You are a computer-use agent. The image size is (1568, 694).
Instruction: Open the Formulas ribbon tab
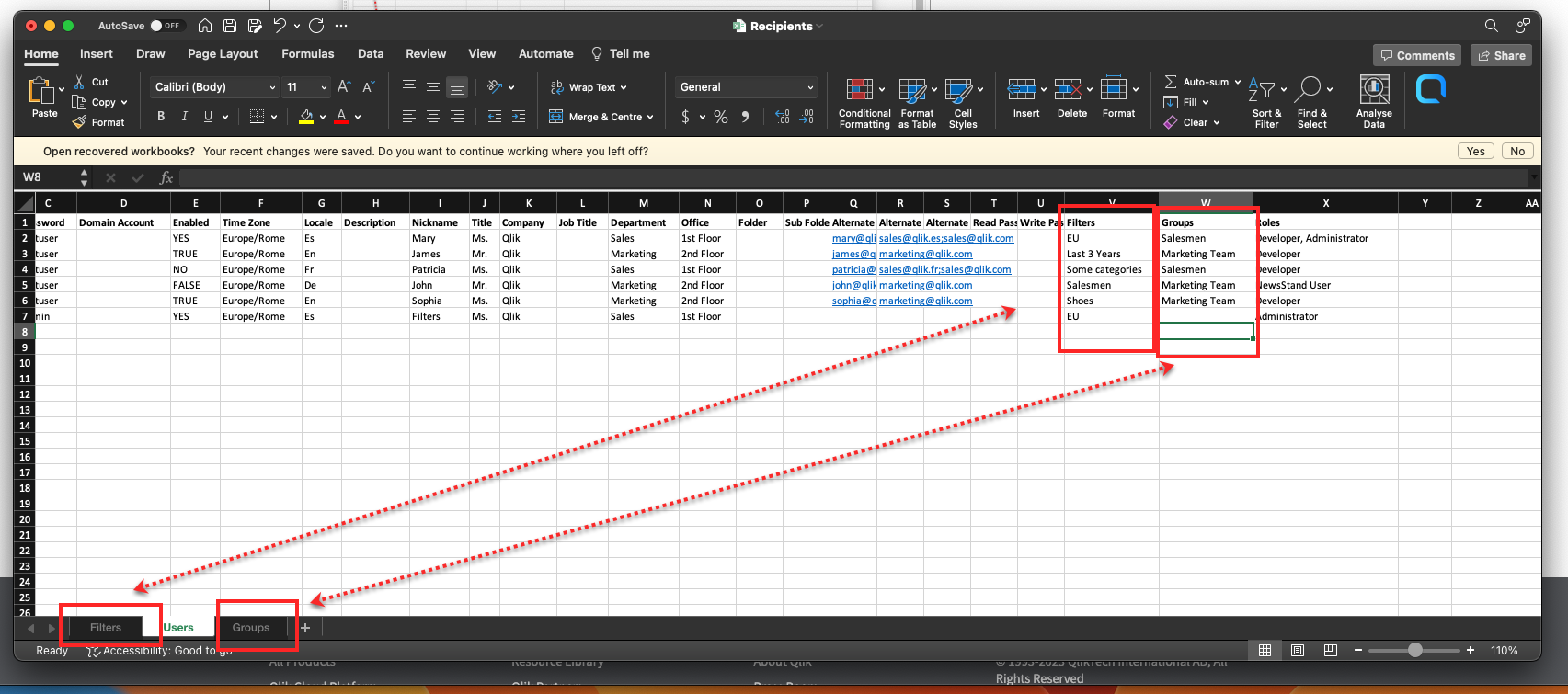pyautogui.click(x=307, y=54)
